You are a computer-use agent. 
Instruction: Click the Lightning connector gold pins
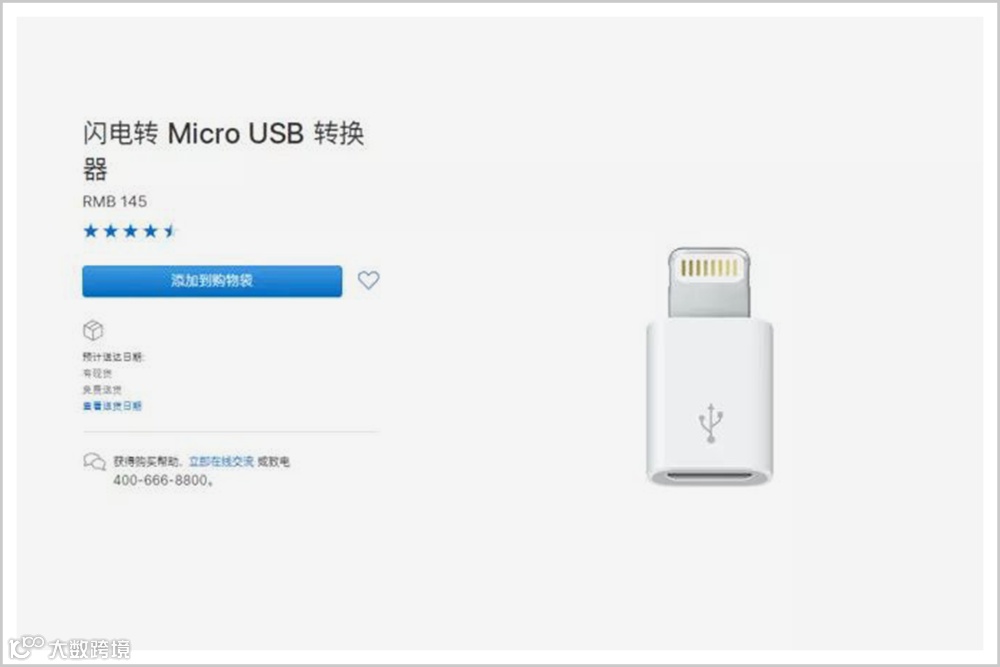(x=709, y=268)
